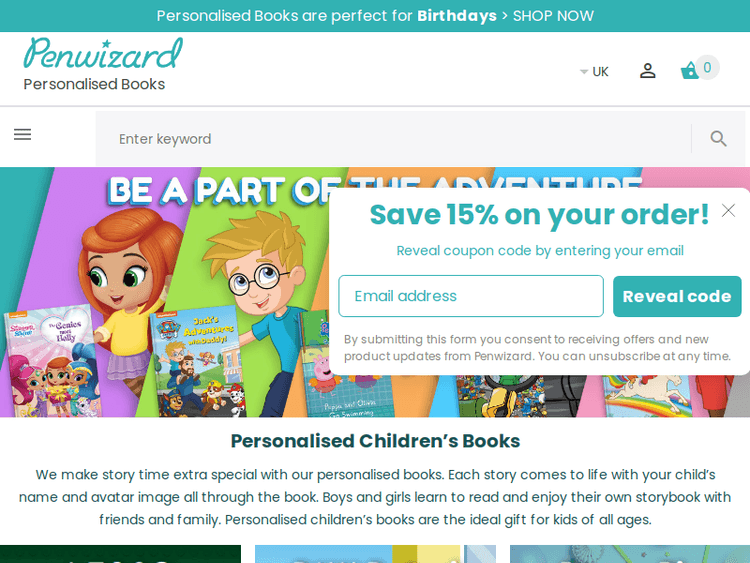Follow the Birthdays SHOP NOW banner link
The height and width of the screenshot is (563, 750).
point(375,16)
